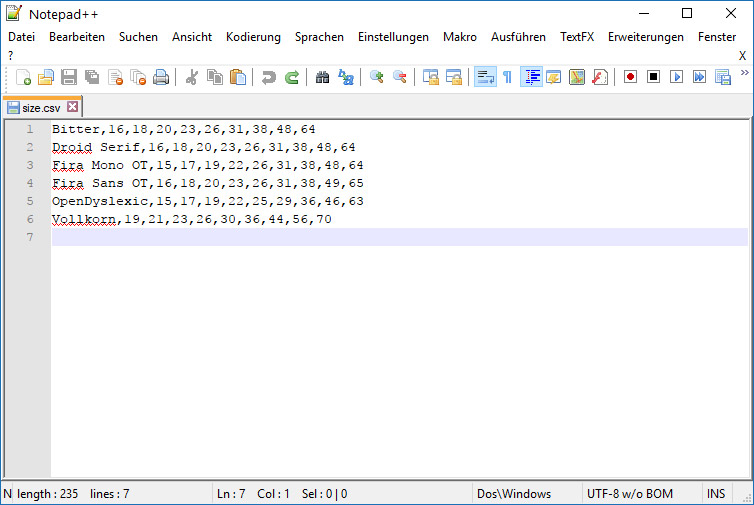Open the Replace dialog toolbar icon
The width and height of the screenshot is (754, 505).
pos(346,77)
